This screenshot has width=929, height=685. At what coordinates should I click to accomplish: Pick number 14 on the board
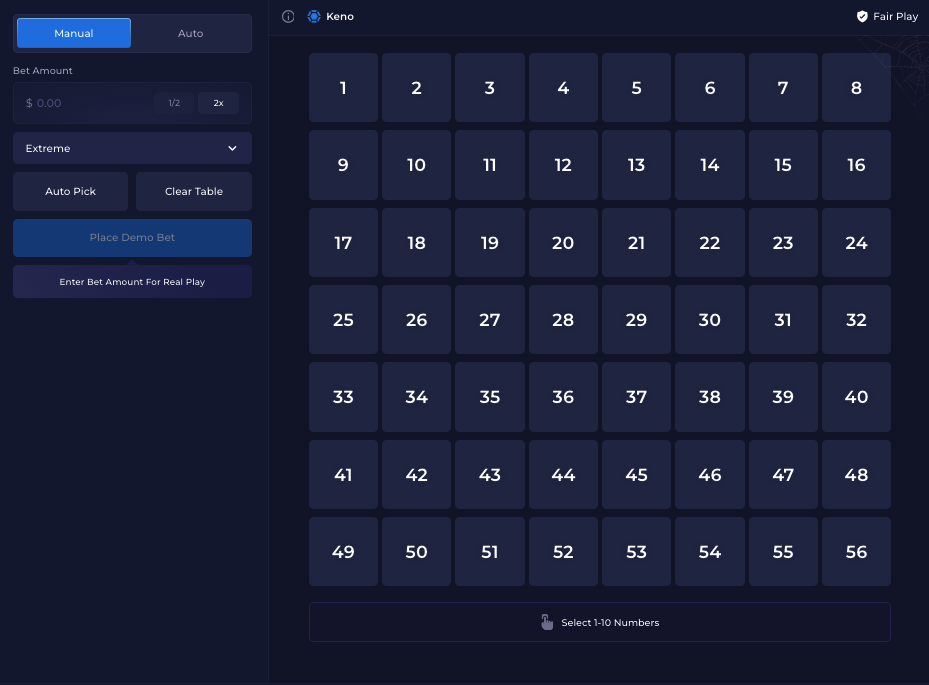tap(710, 165)
